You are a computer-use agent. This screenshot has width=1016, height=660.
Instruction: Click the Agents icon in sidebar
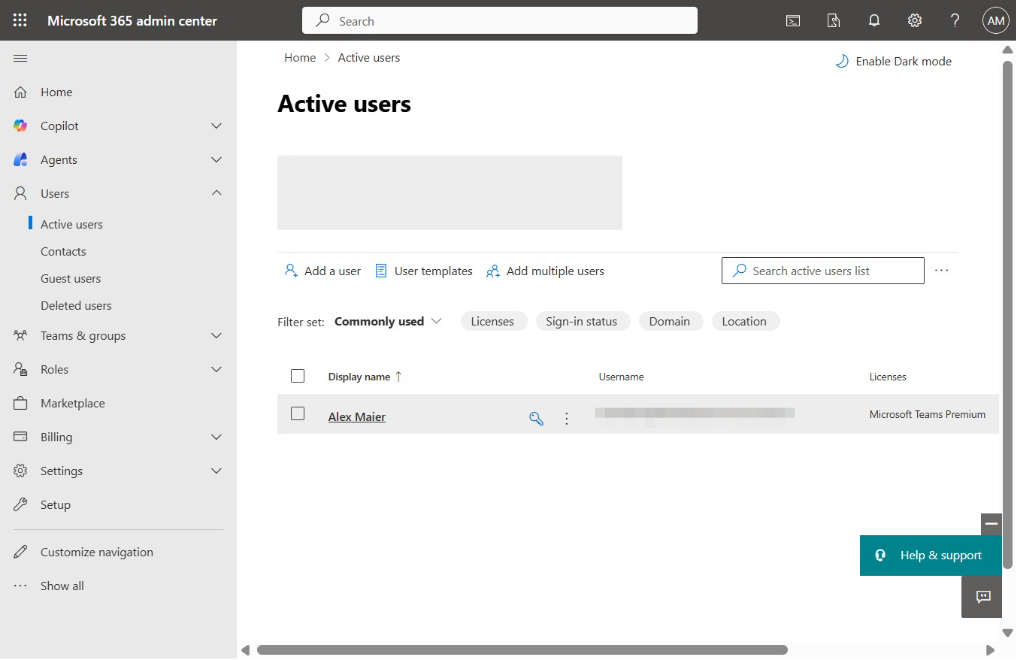click(21, 159)
